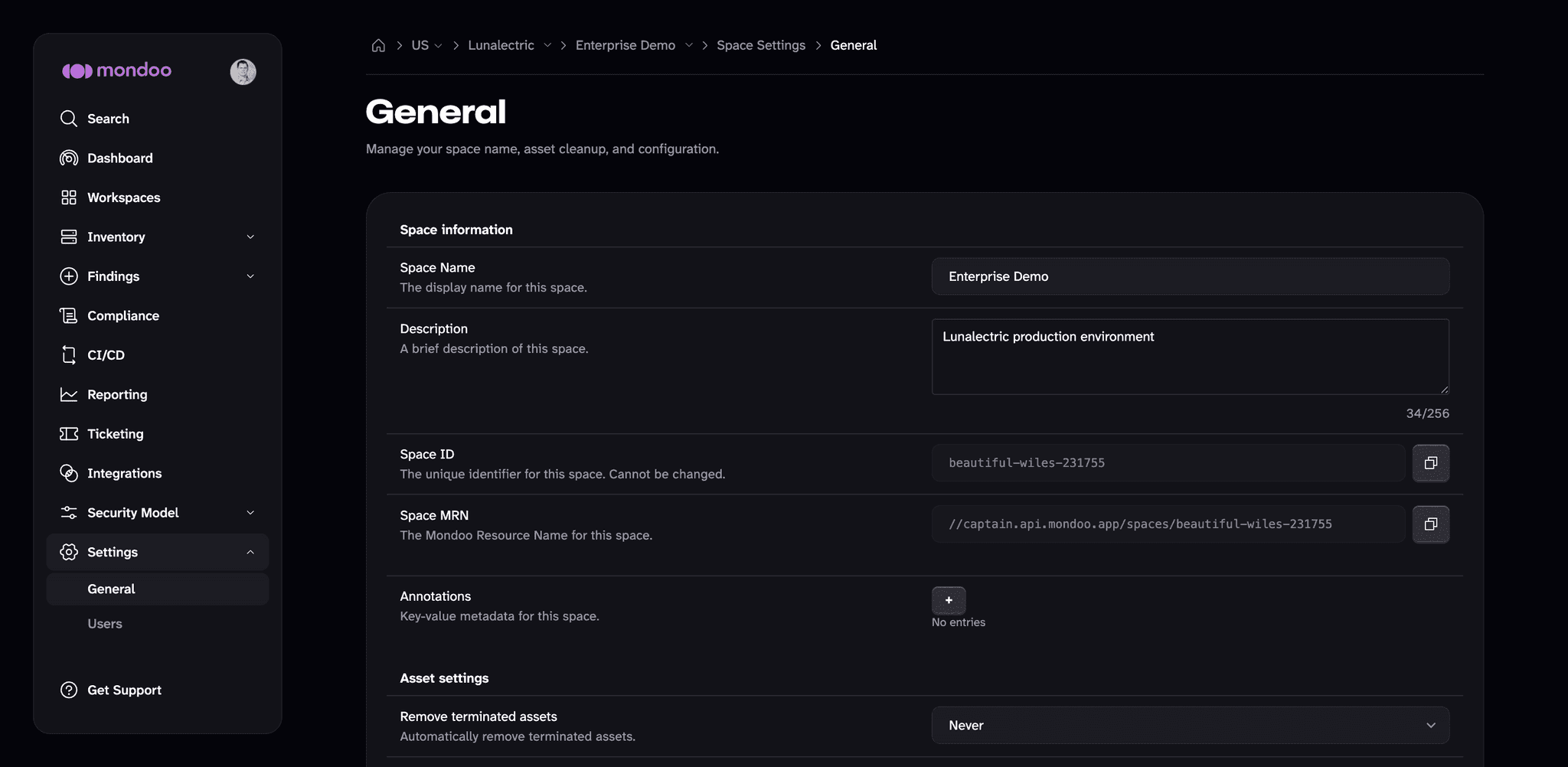This screenshot has height=767, width=1568.
Task: Open the Remove terminated assets dropdown
Action: coord(1191,725)
